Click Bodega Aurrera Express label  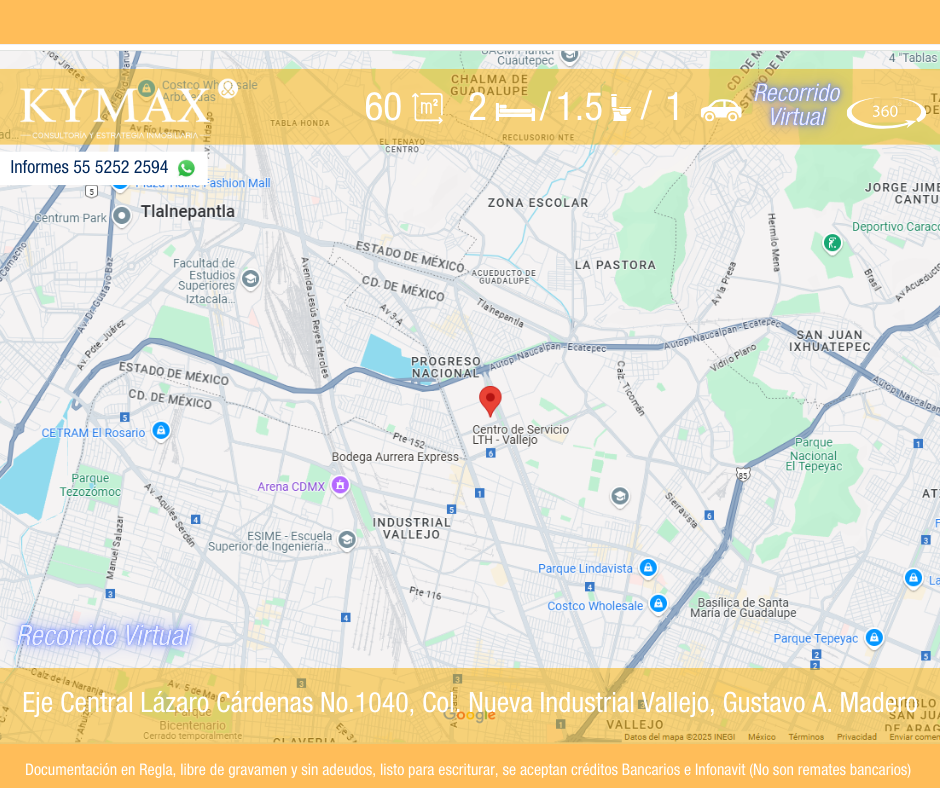(395, 457)
